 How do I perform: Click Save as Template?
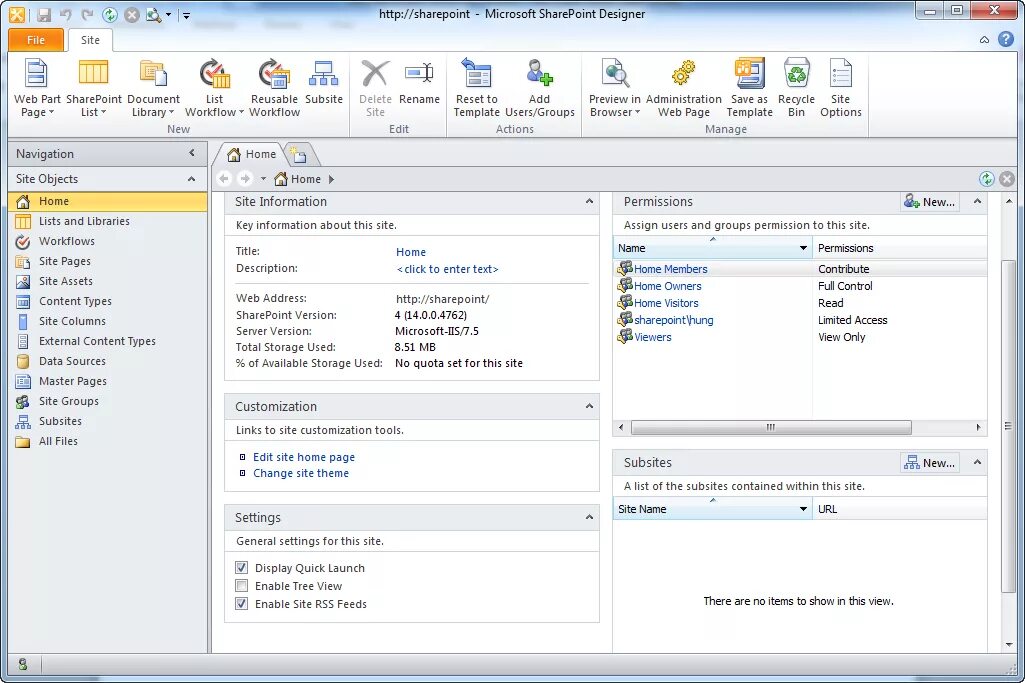point(749,88)
